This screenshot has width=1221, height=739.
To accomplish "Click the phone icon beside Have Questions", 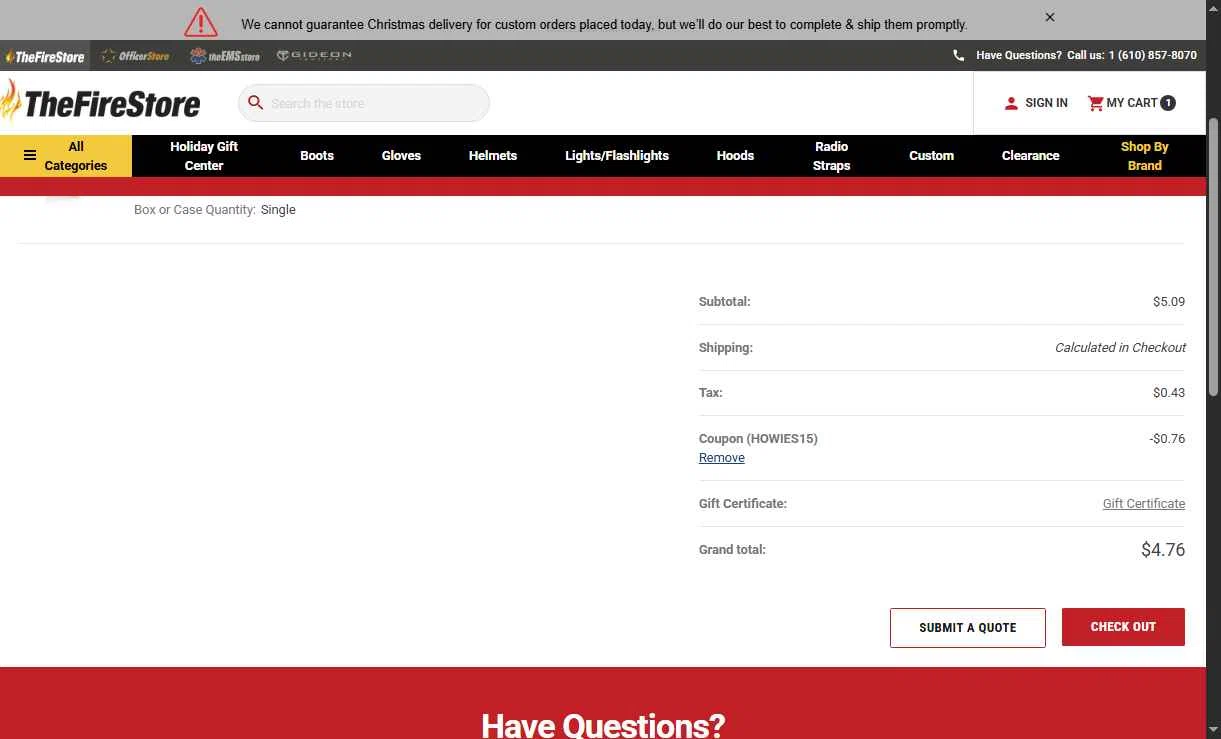I will point(959,56).
